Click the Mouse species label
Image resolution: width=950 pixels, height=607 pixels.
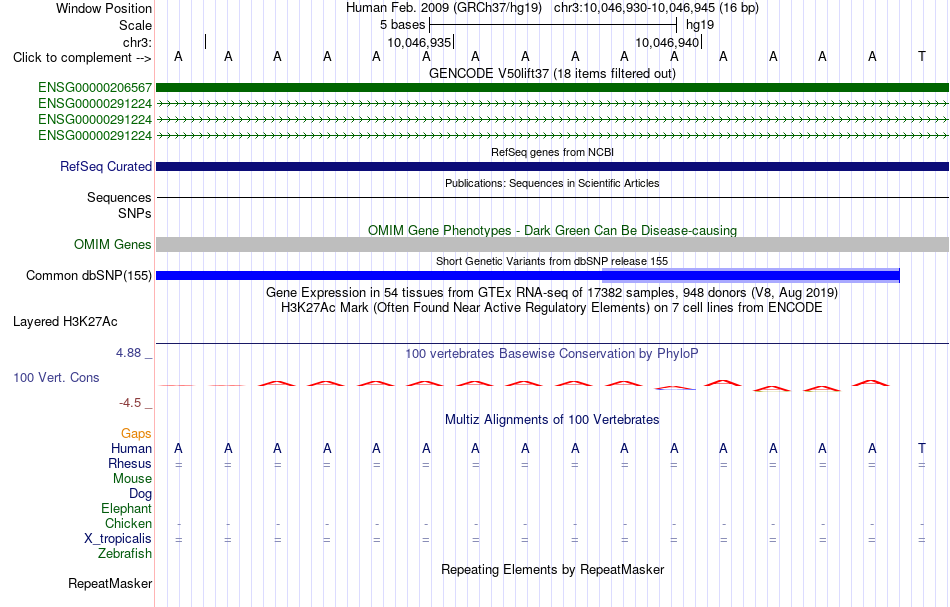tap(132, 479)
